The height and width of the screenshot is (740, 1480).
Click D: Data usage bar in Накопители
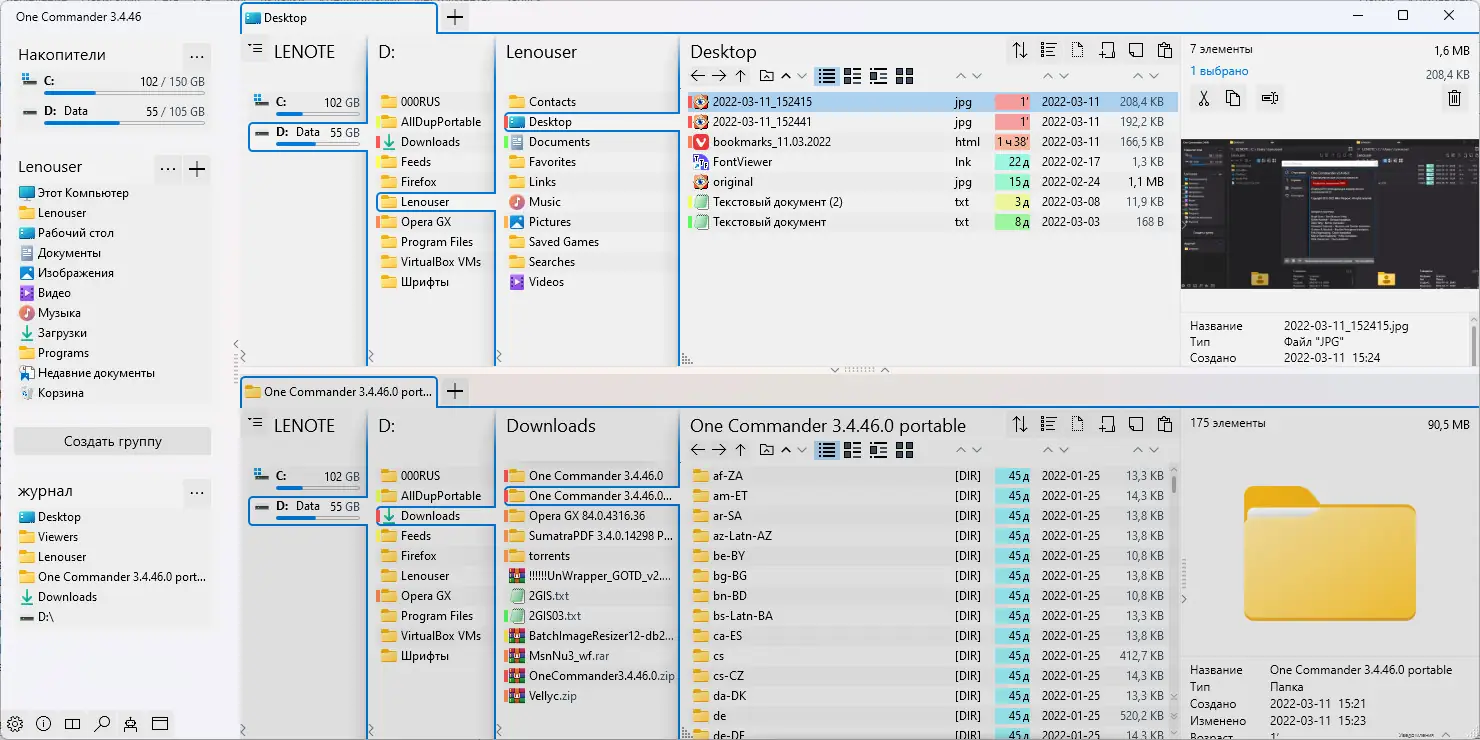(122, 123)
